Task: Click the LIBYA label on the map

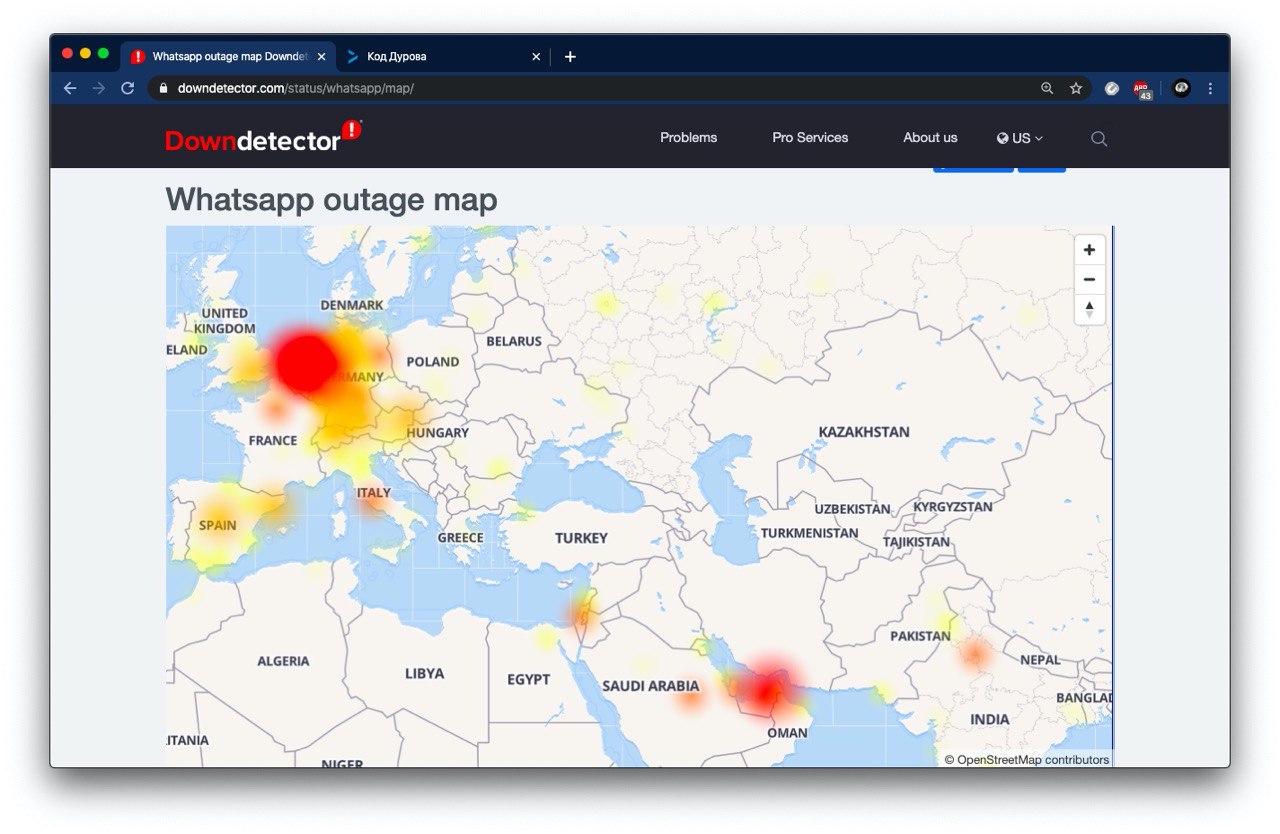Action: (424, 674)
